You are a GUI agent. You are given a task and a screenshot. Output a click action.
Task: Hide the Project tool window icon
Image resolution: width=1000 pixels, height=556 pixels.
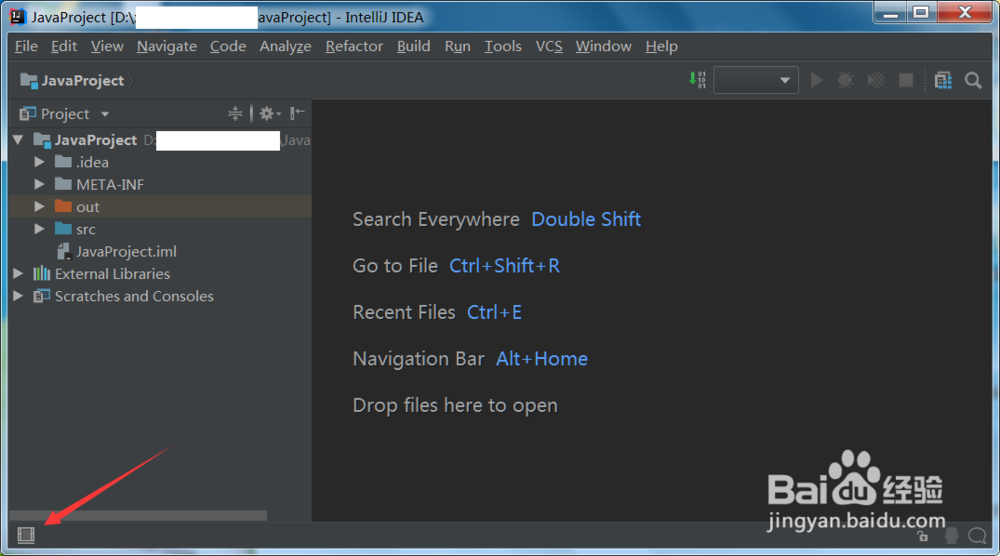coord(297,113)
